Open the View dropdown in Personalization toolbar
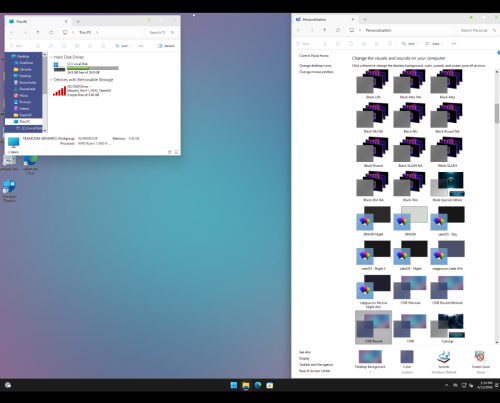The image size is (500, 403). coord(434,44)
